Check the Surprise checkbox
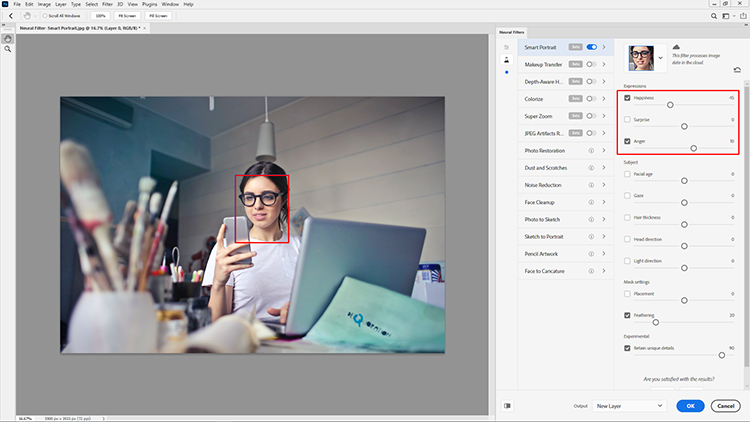This screenshot has height=422, width=750. coord(627,120)
